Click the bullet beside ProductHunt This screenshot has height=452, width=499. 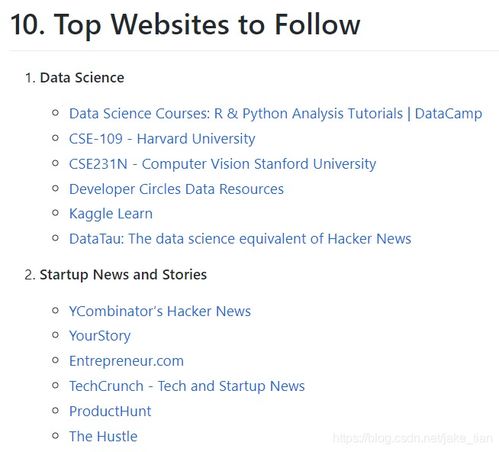click(x=55, y=410)
